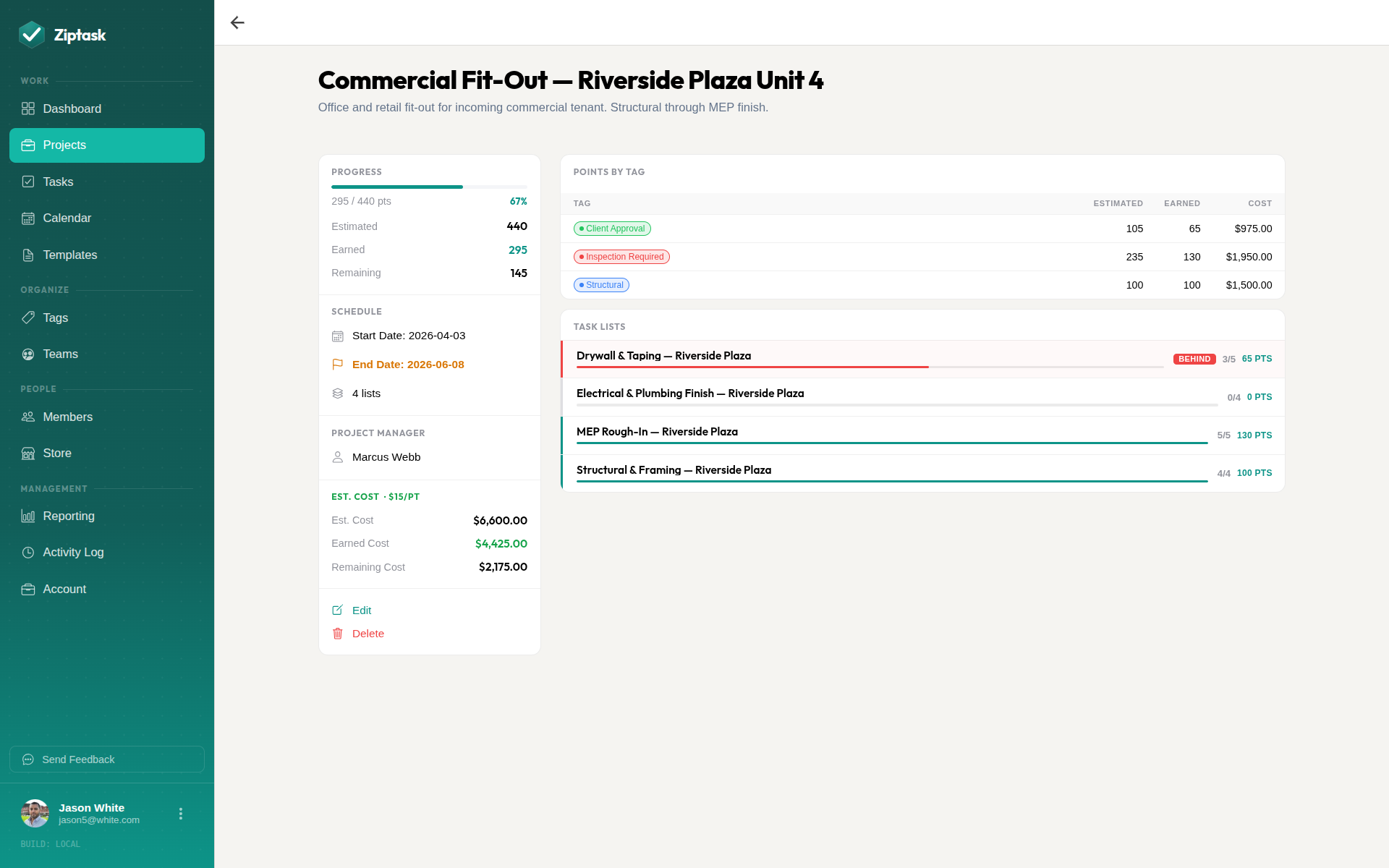Click the 130 PTS label
1389x868 pixels.
1254,435
